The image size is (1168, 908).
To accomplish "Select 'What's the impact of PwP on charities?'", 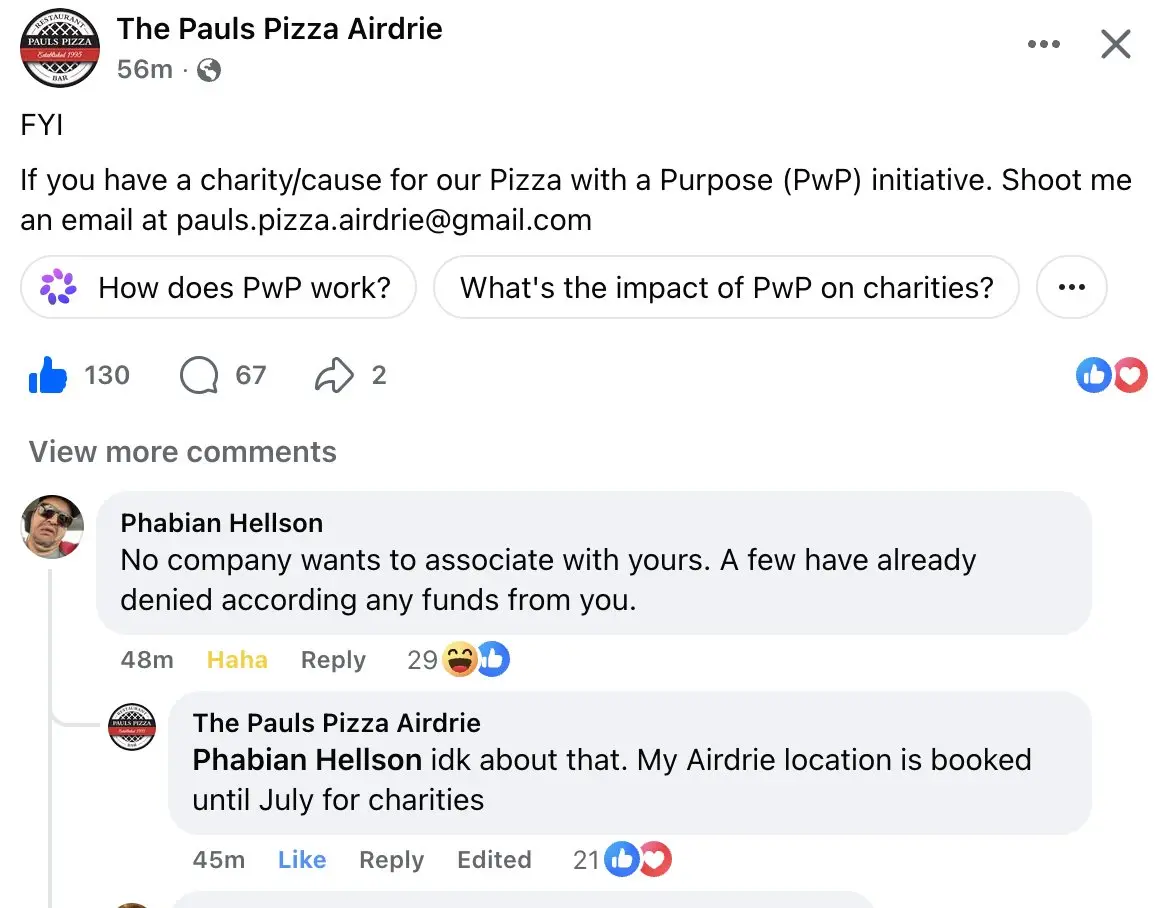I will [726, 288].
